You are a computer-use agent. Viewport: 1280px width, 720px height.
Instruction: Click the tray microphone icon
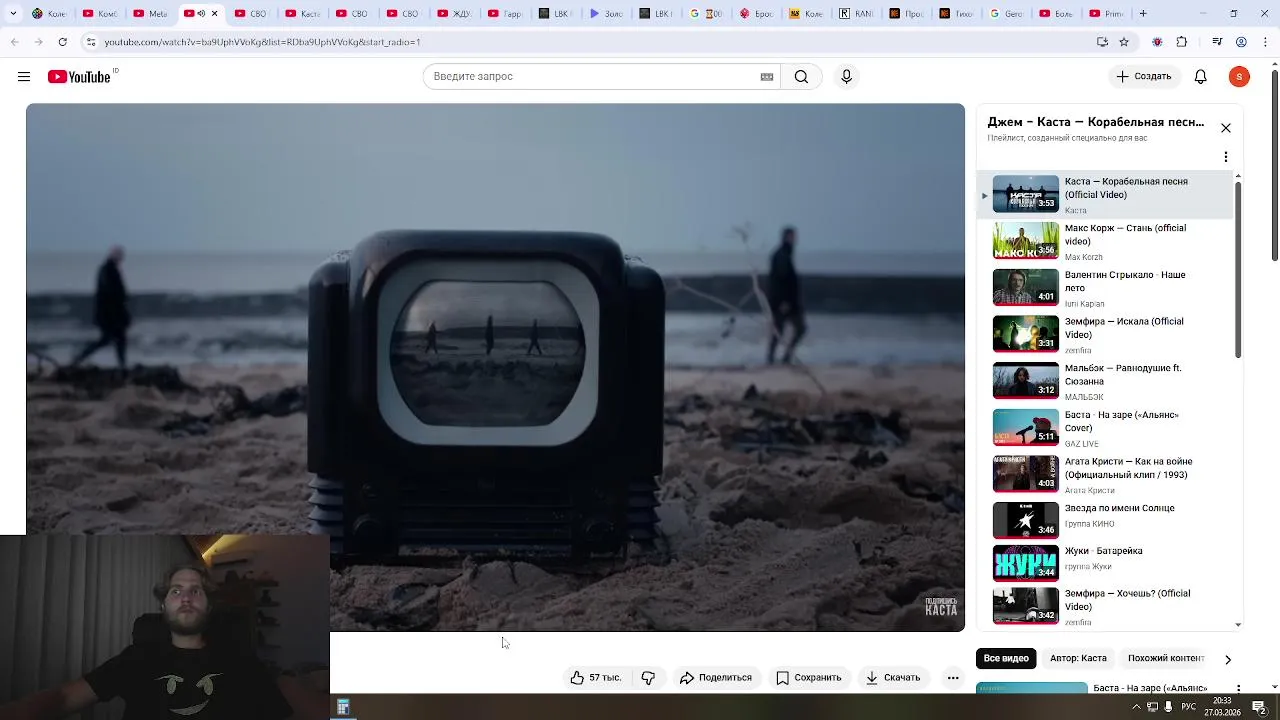1168,707
